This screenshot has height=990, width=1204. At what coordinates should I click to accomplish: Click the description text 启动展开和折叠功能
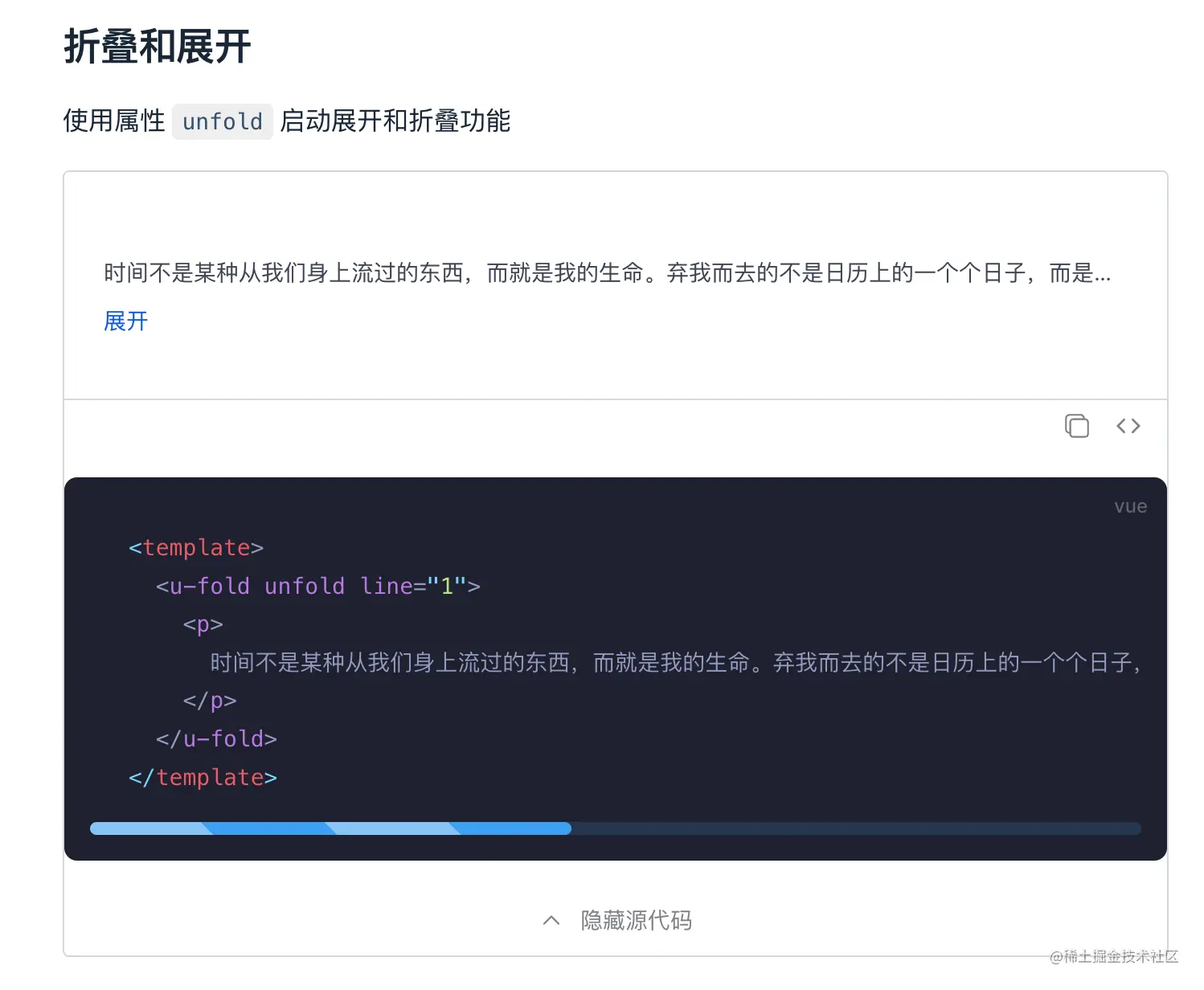tap(395, 121)
